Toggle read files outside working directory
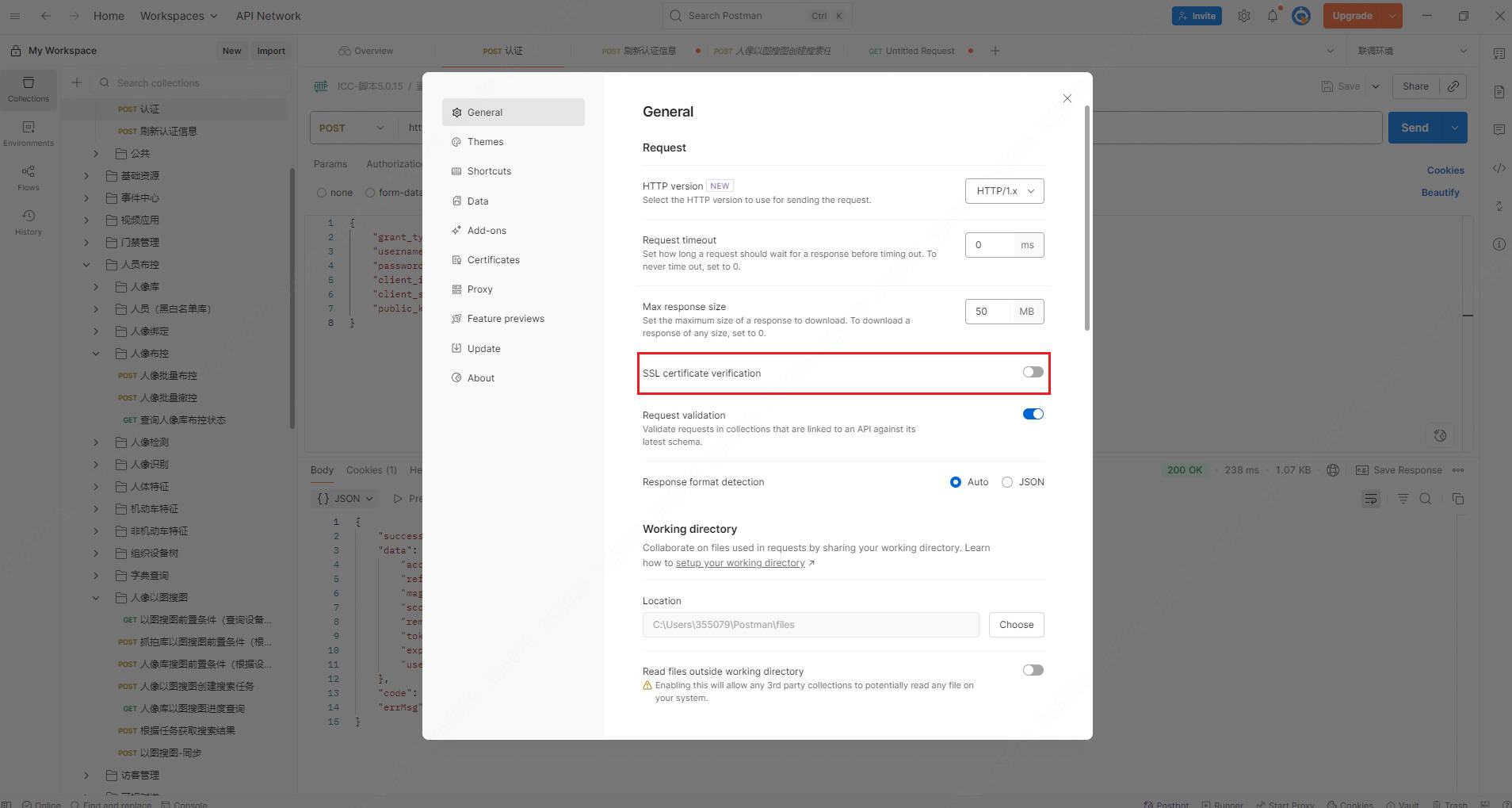Image resolution: width=1512 pixels, height=808 pixels. (1033, 670)
